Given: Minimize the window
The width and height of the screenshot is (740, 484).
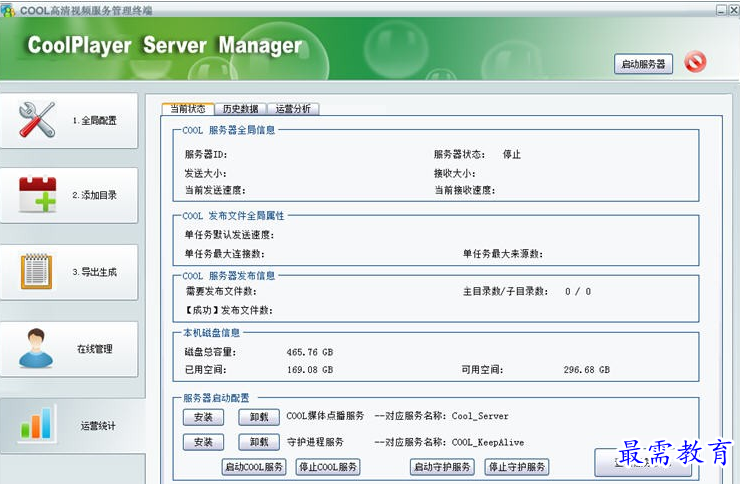Looking at the screenshot, I should pyautogui.click(x=721, y=10).
